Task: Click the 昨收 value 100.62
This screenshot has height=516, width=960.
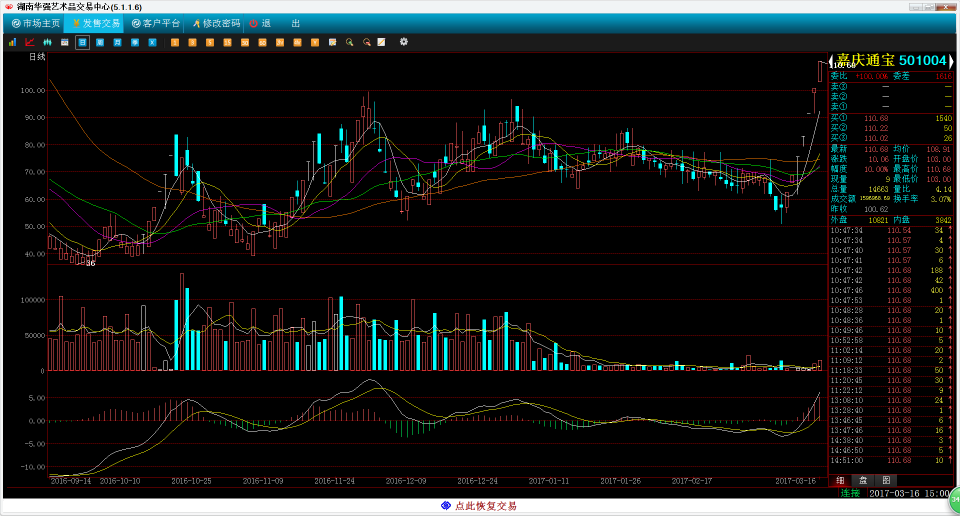Action: (876, 209)
